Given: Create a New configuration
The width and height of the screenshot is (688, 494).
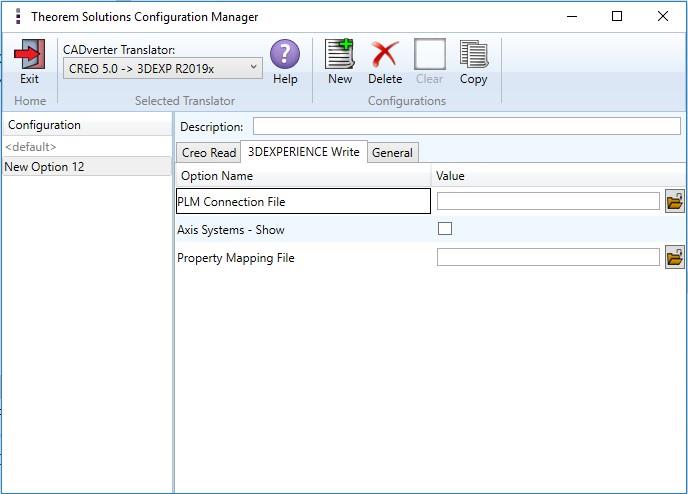Looking at the screenshot, I should [340, 54].
